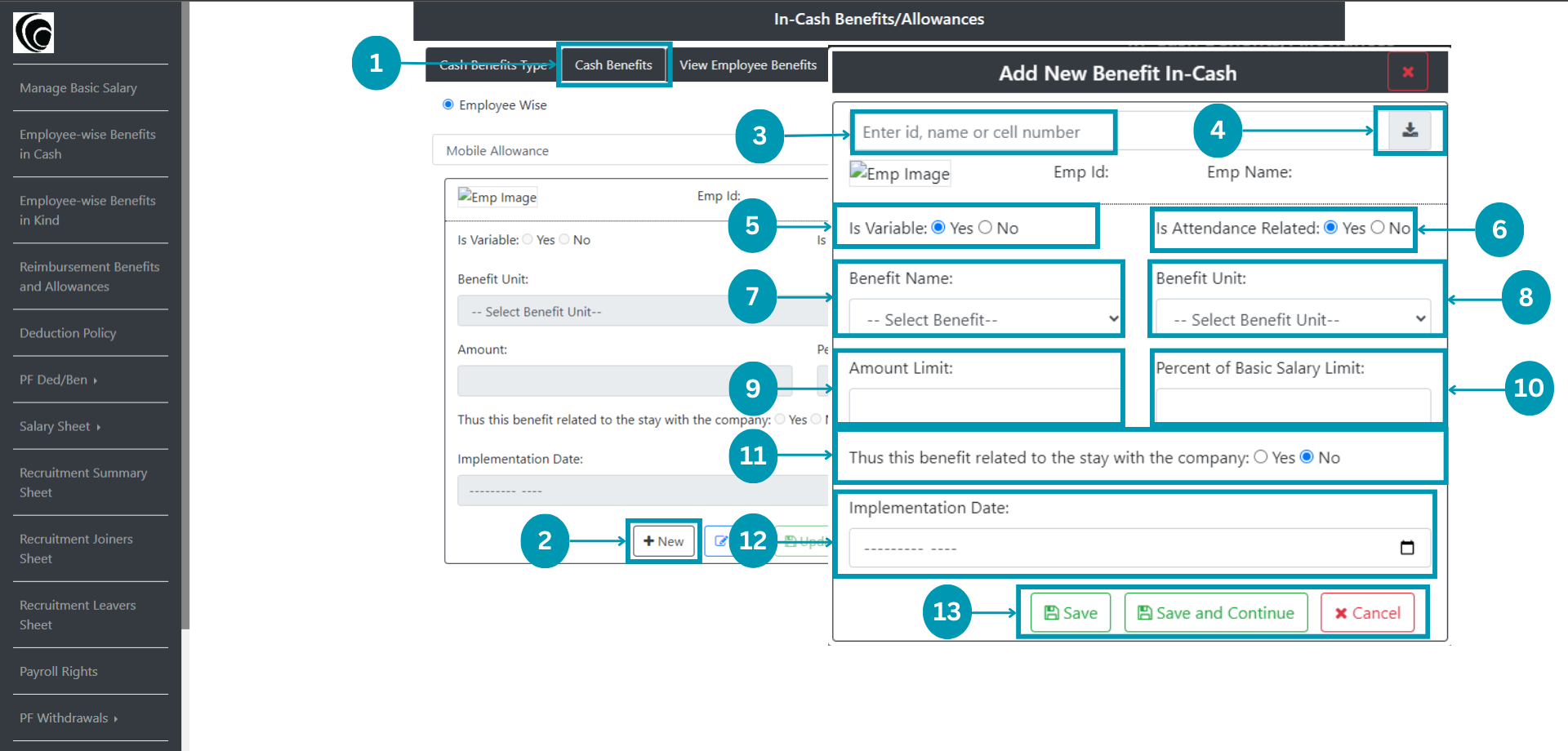Choose No for stay with company in dialog
1568x751 pixels.
pyautogui.click(x=1307, y=457)
